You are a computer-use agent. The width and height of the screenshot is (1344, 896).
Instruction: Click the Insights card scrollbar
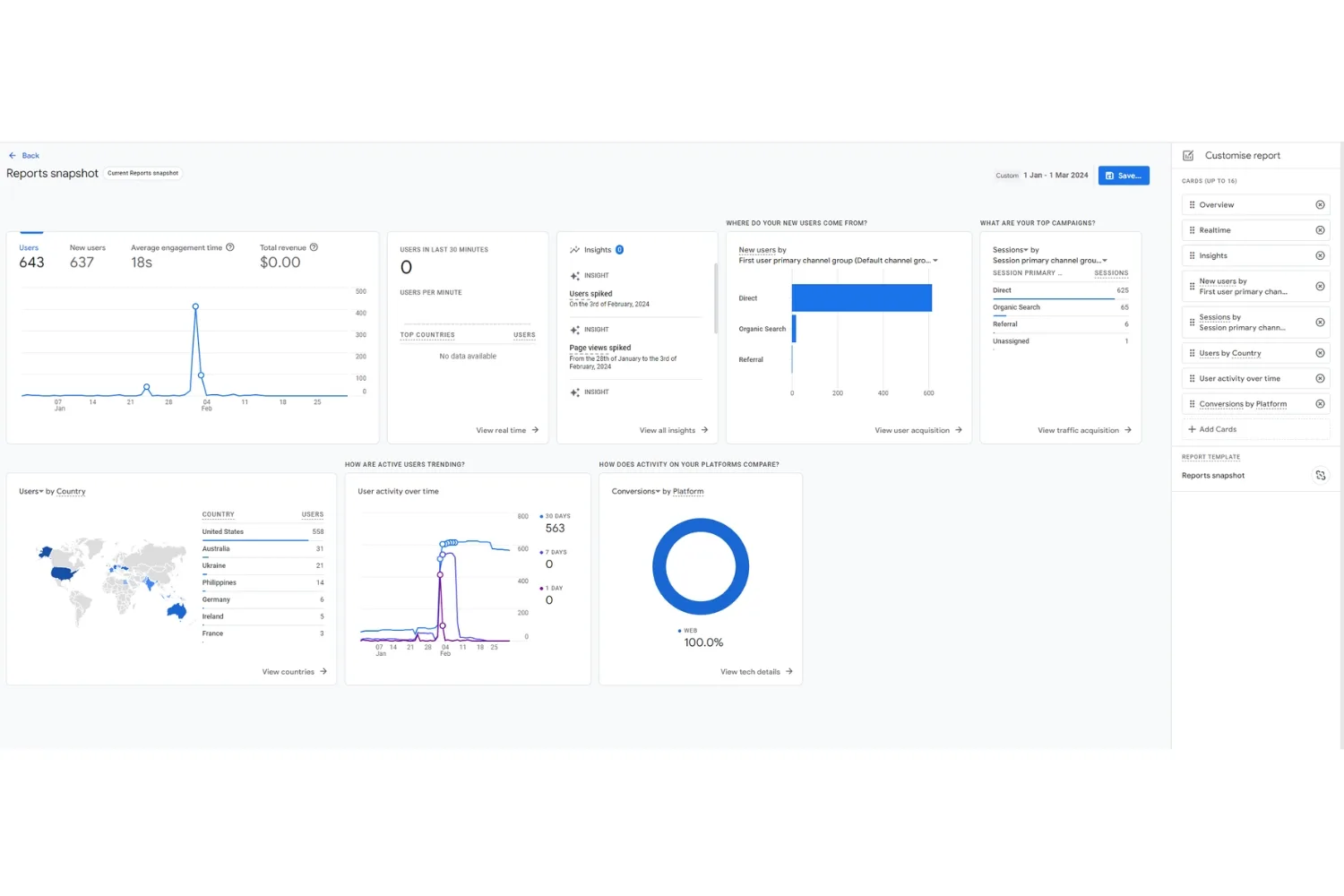click(x=715, y=298)
